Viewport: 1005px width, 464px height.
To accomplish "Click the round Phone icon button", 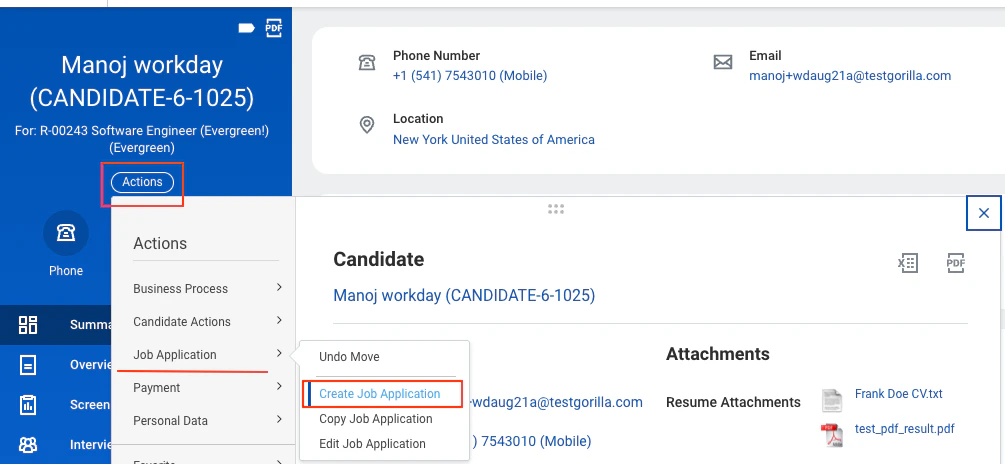I will click(65, 233).
